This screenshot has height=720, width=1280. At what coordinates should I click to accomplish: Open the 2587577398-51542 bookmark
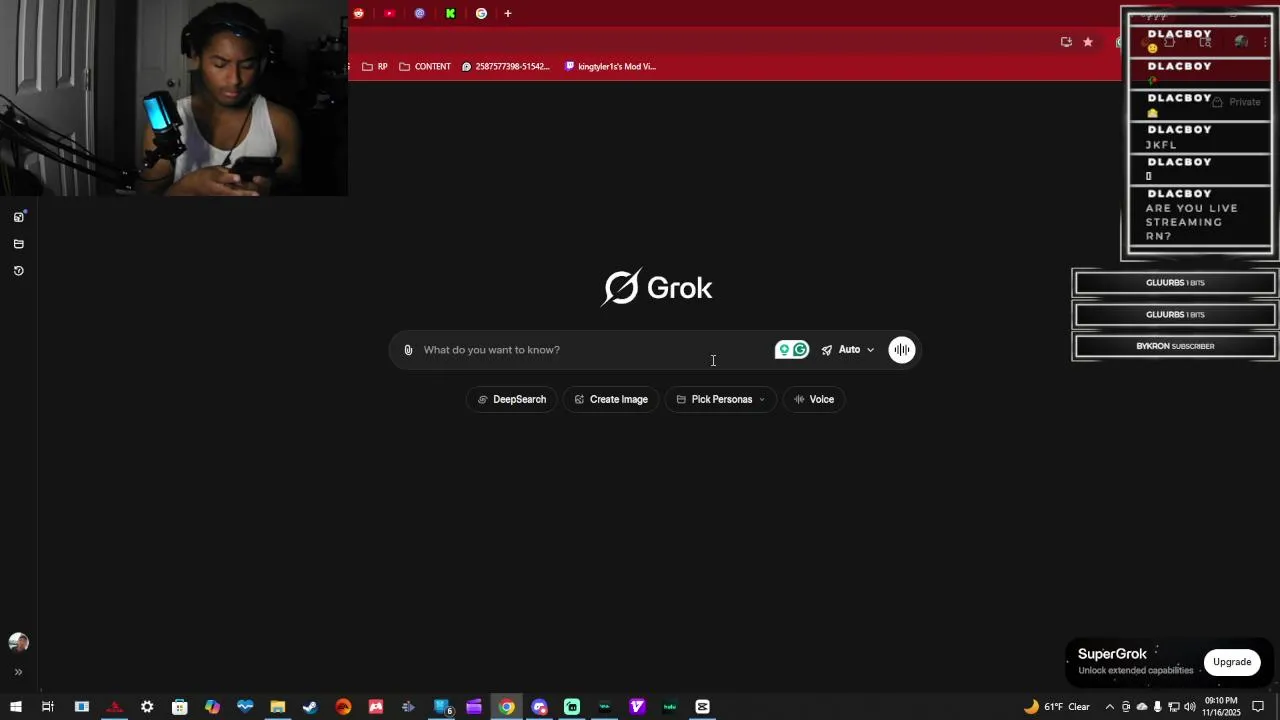pos(506,67)
